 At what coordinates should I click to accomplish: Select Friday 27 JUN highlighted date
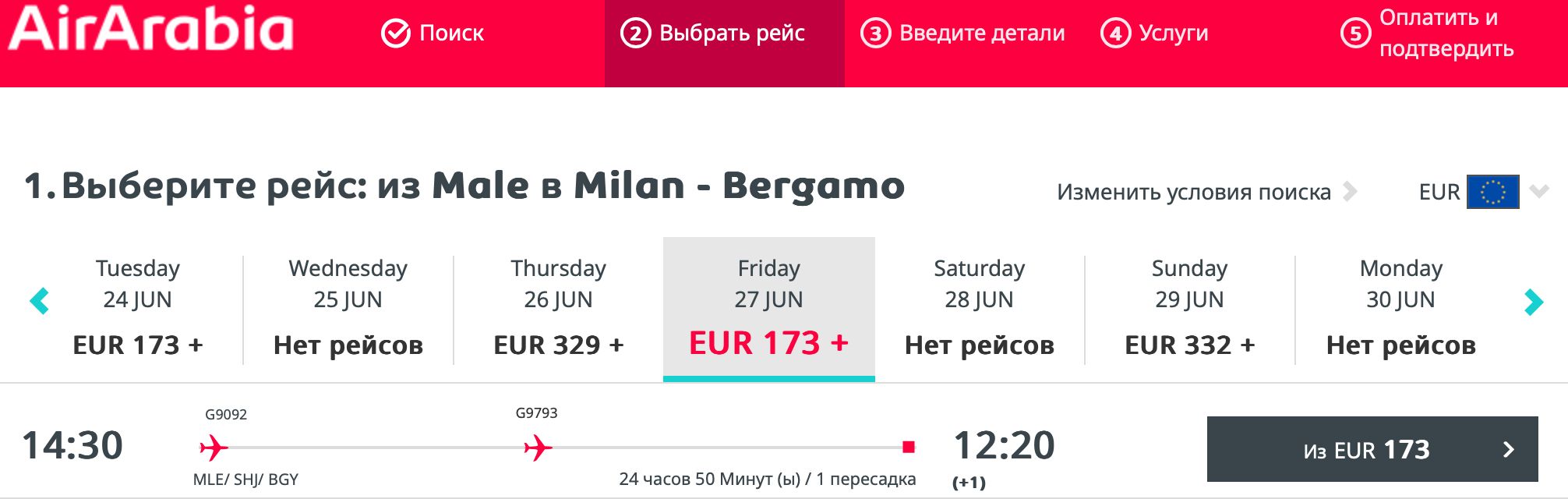point(769,309)
